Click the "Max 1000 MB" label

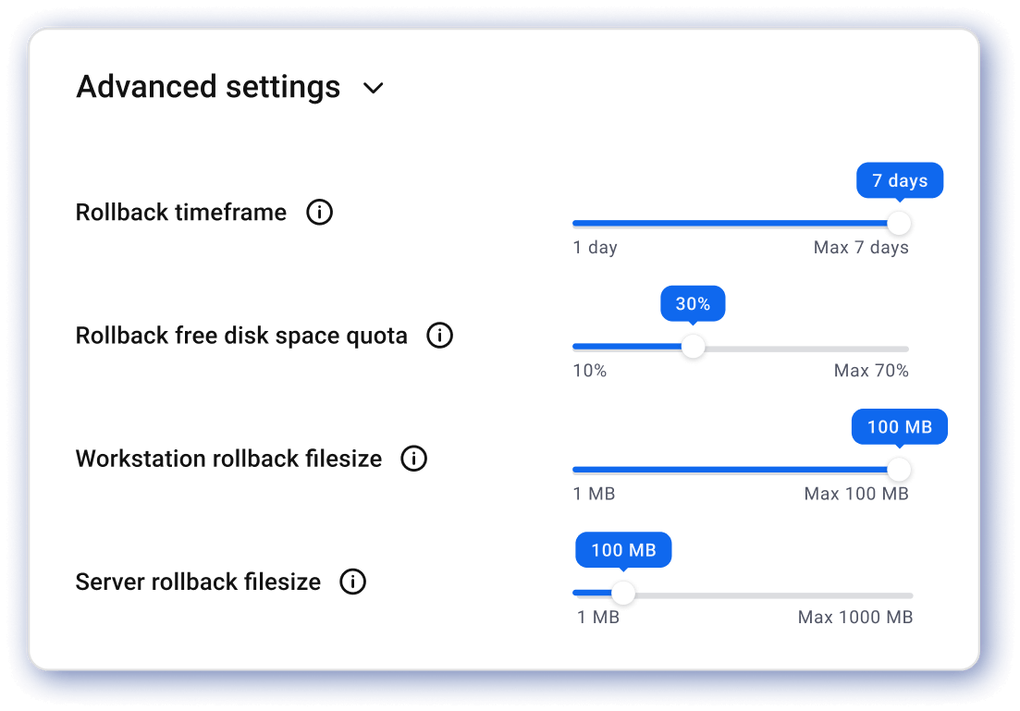point(855,617)
